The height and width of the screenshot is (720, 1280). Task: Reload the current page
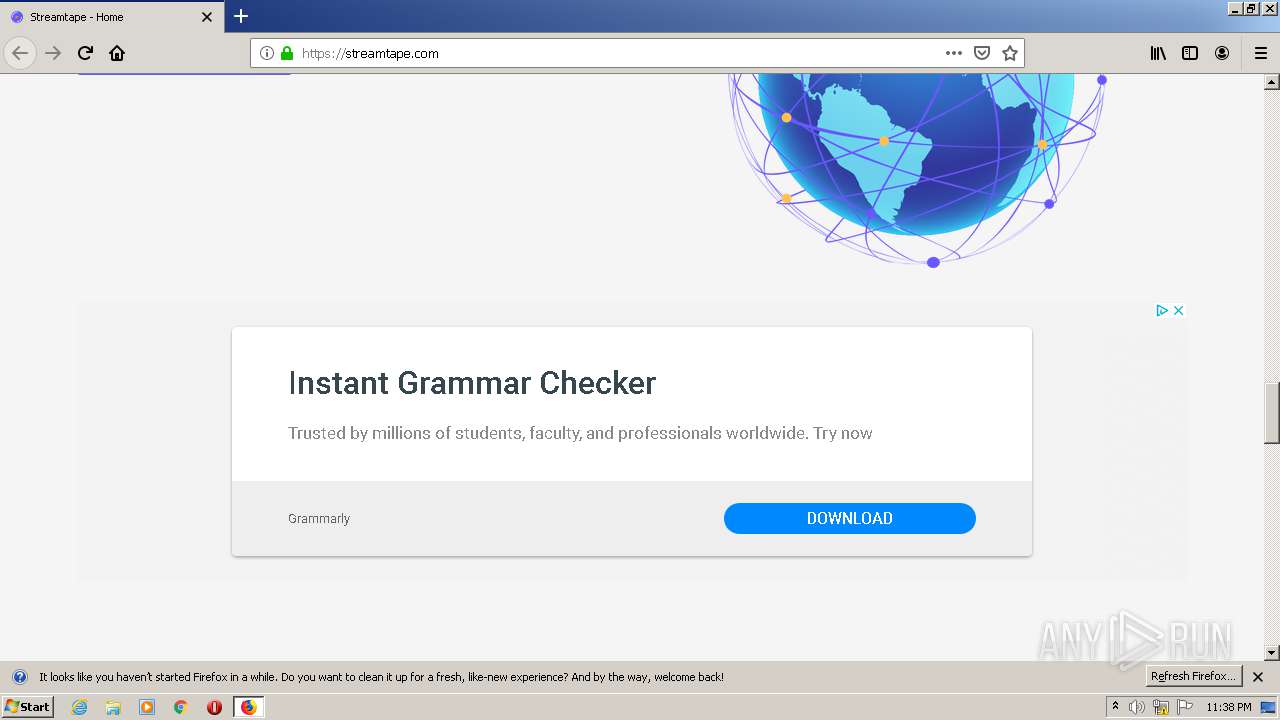click(x=85, y=53)
